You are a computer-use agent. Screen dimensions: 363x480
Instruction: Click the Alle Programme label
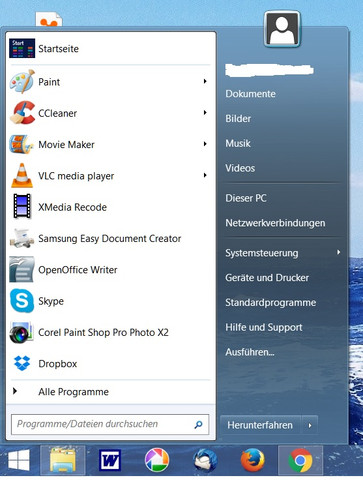tap(73, 392)
